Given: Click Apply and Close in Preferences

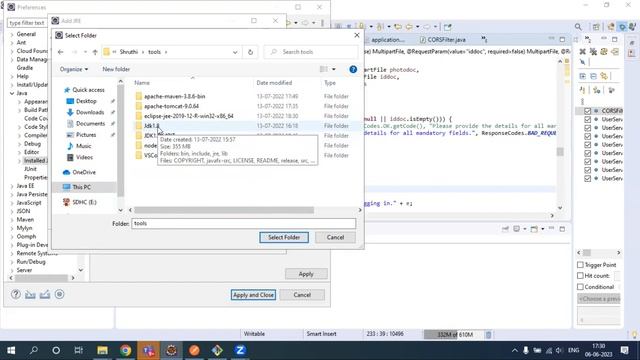Looking at the screenshot, I should (x=253, y=295).
